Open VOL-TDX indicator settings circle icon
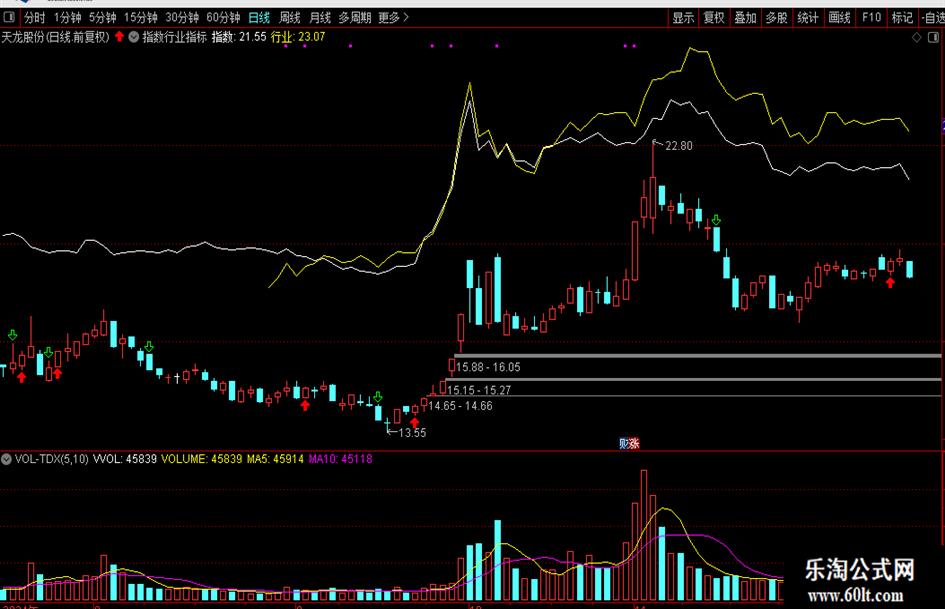The image size is (945, 609). click(6, 459)
